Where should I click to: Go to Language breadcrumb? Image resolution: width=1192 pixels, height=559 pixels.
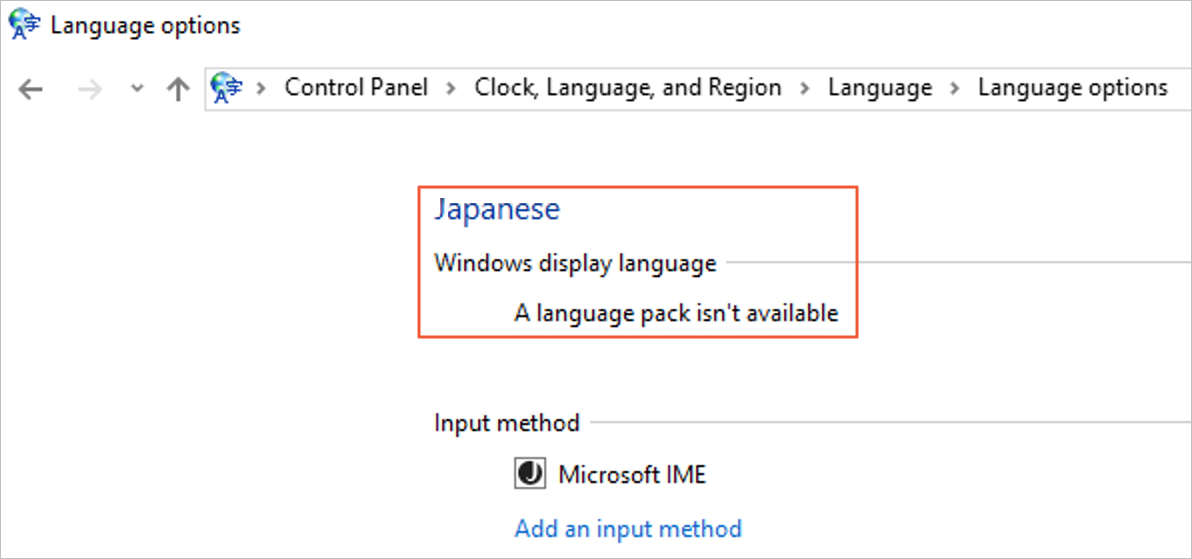(880, 87)
